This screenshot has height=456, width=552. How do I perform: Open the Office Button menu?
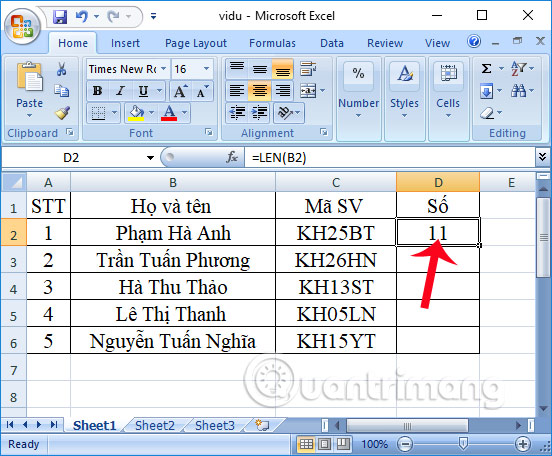[x=22, y=27]
